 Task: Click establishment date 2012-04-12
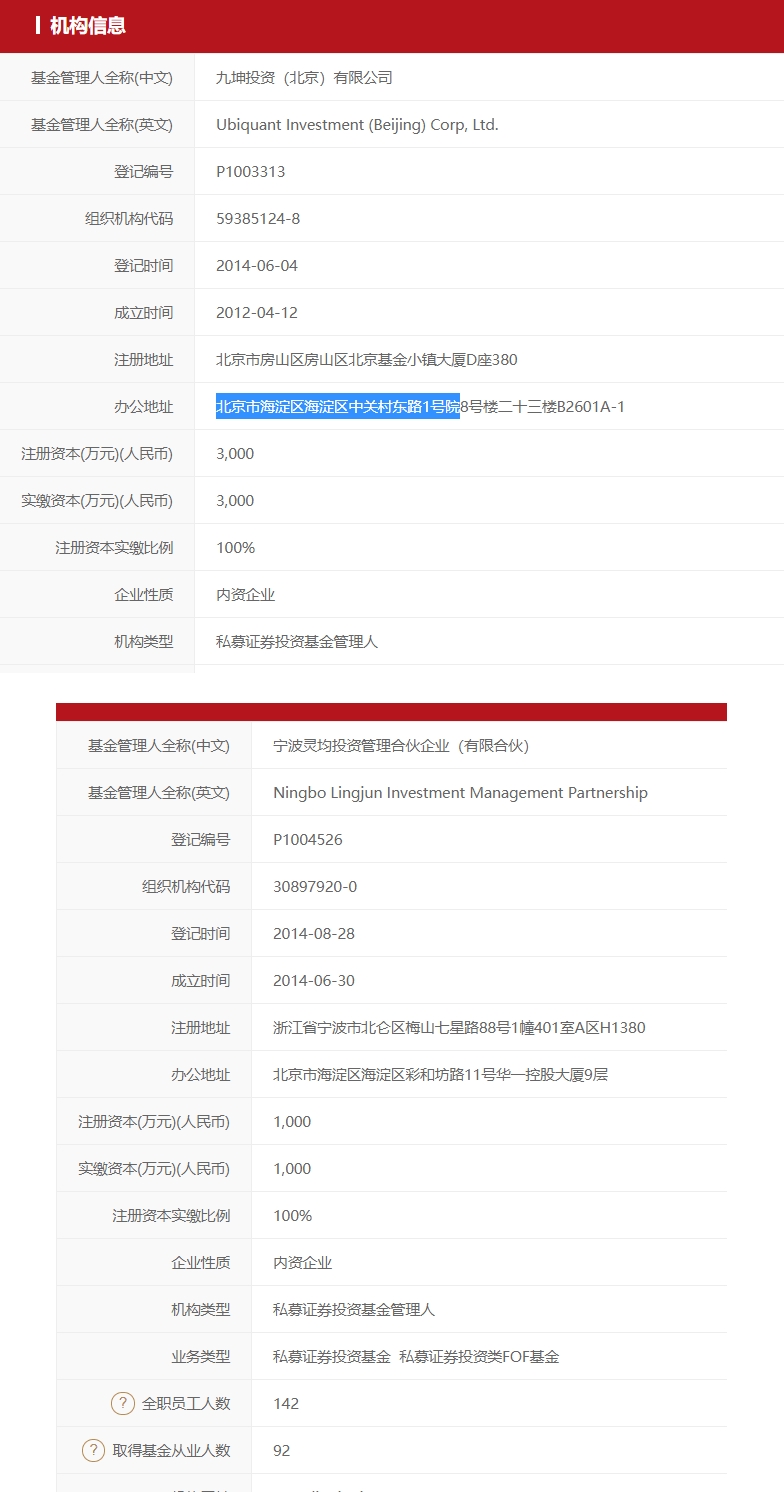pyautogui.click(x=257, y=312)
